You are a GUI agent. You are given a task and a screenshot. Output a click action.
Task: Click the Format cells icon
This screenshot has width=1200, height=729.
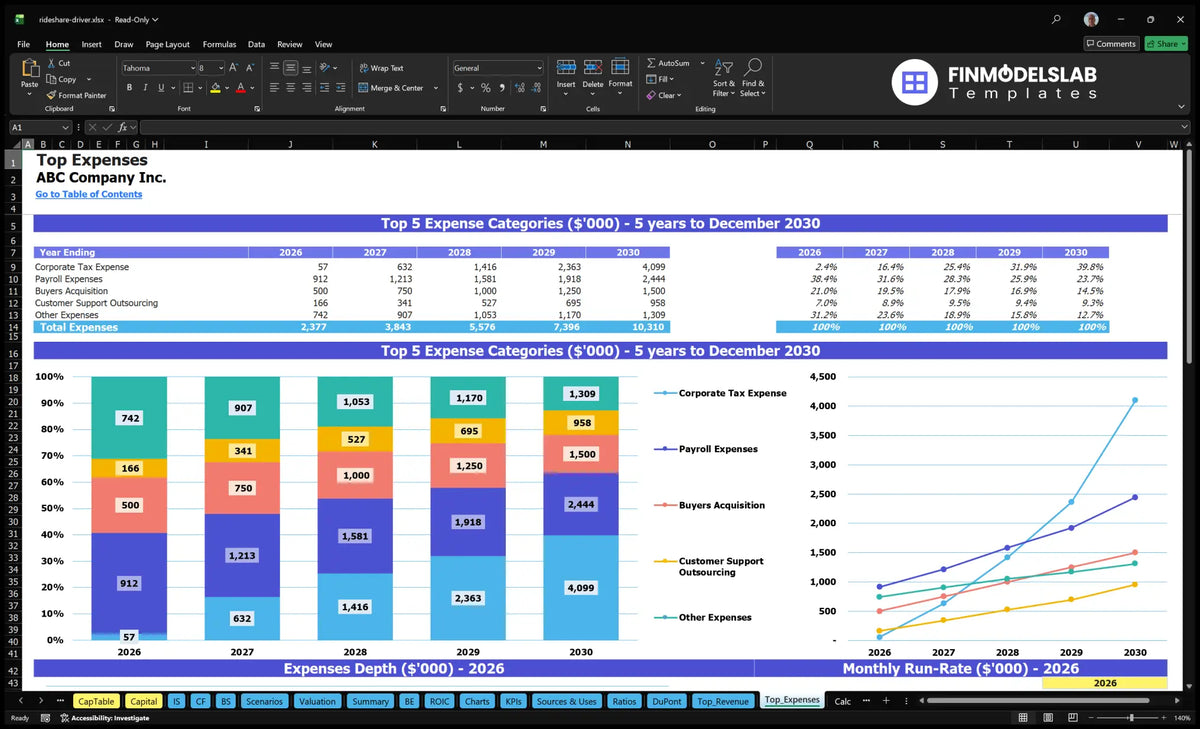coord(620,67)
